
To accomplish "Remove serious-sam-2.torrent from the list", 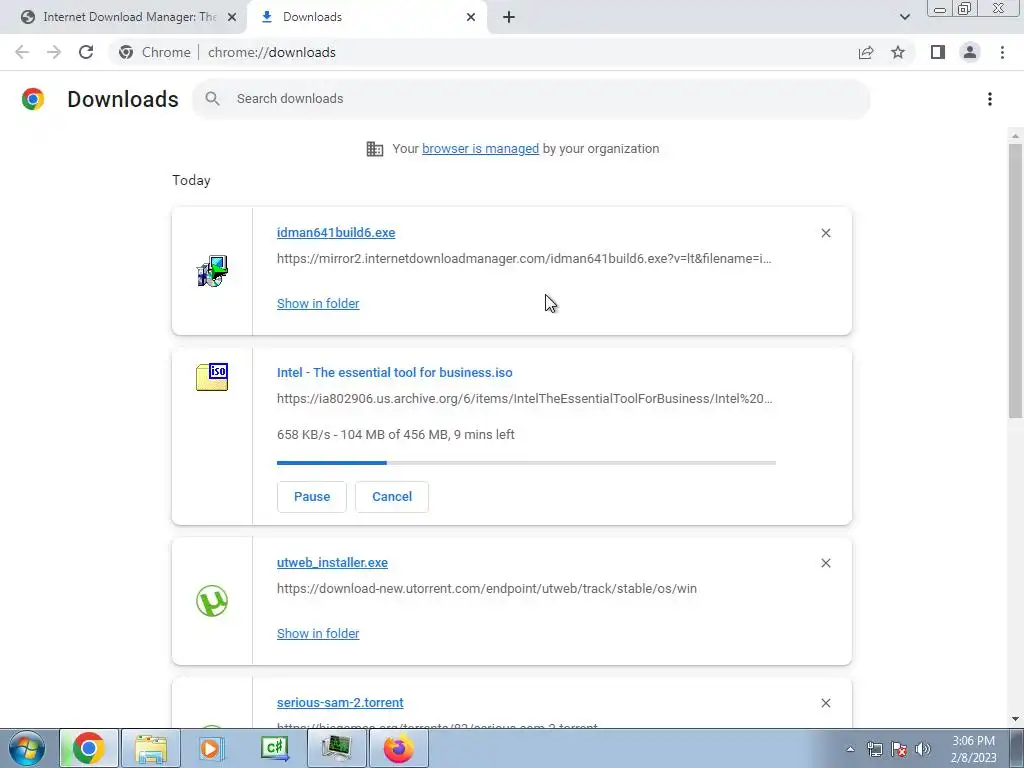I will click(x=825, y=703).
